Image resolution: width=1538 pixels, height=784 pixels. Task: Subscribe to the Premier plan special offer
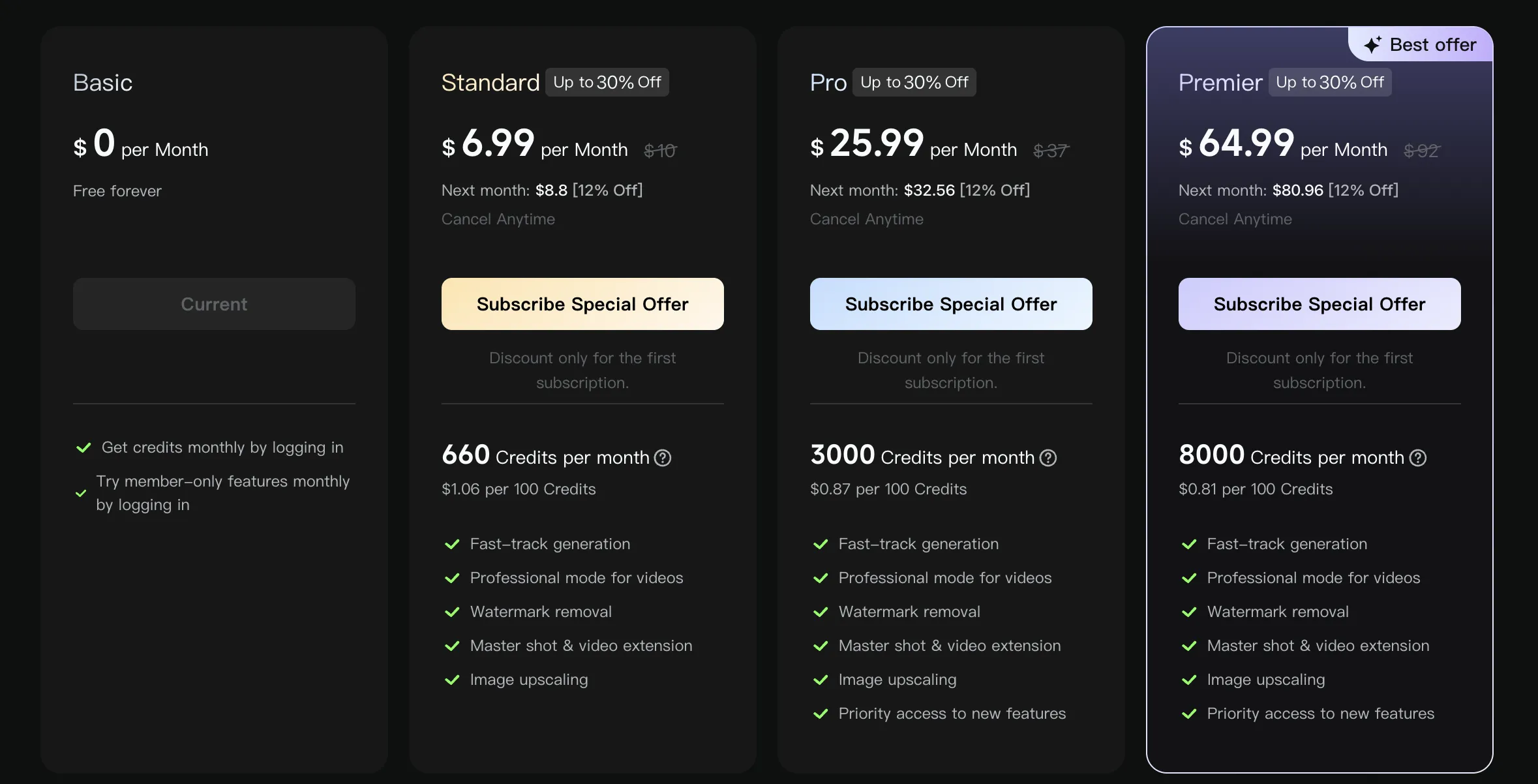coord(1319,304)
